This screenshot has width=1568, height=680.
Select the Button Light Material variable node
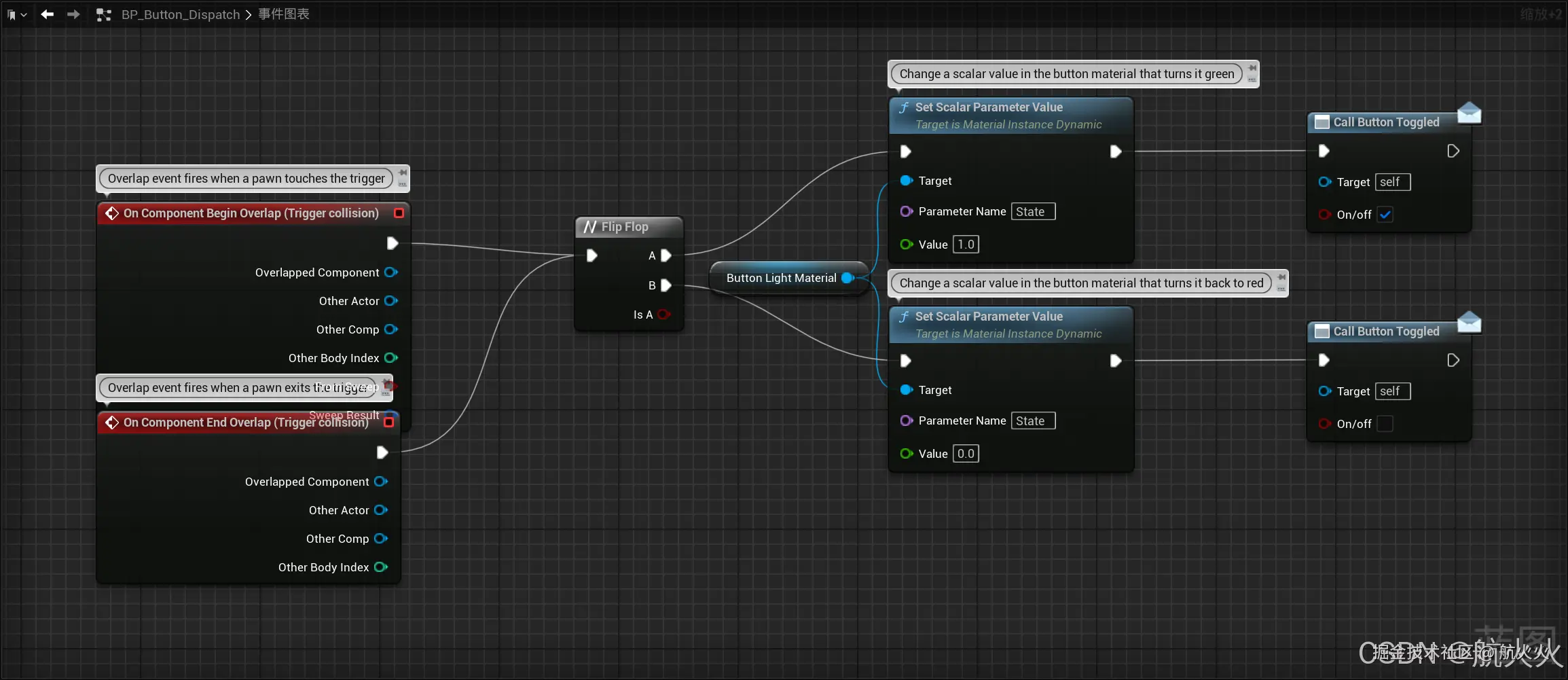pos(789,278)
